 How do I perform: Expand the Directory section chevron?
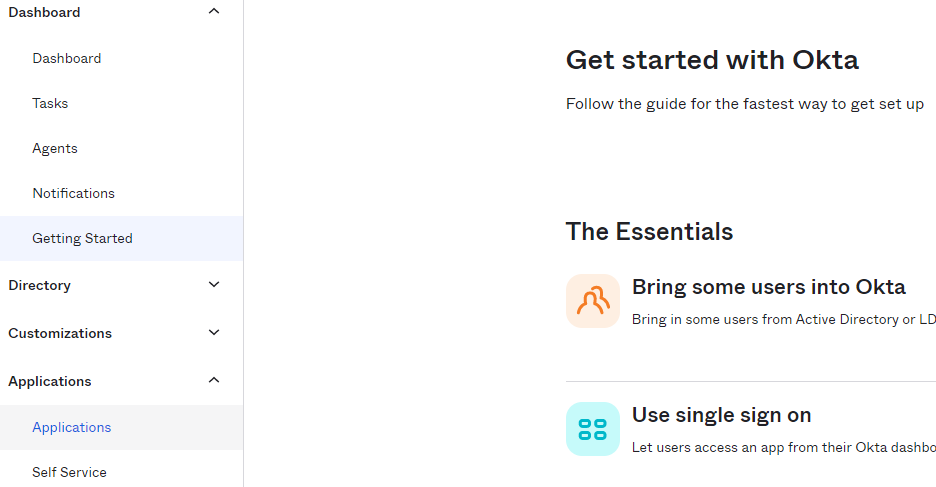coord(214,285)
